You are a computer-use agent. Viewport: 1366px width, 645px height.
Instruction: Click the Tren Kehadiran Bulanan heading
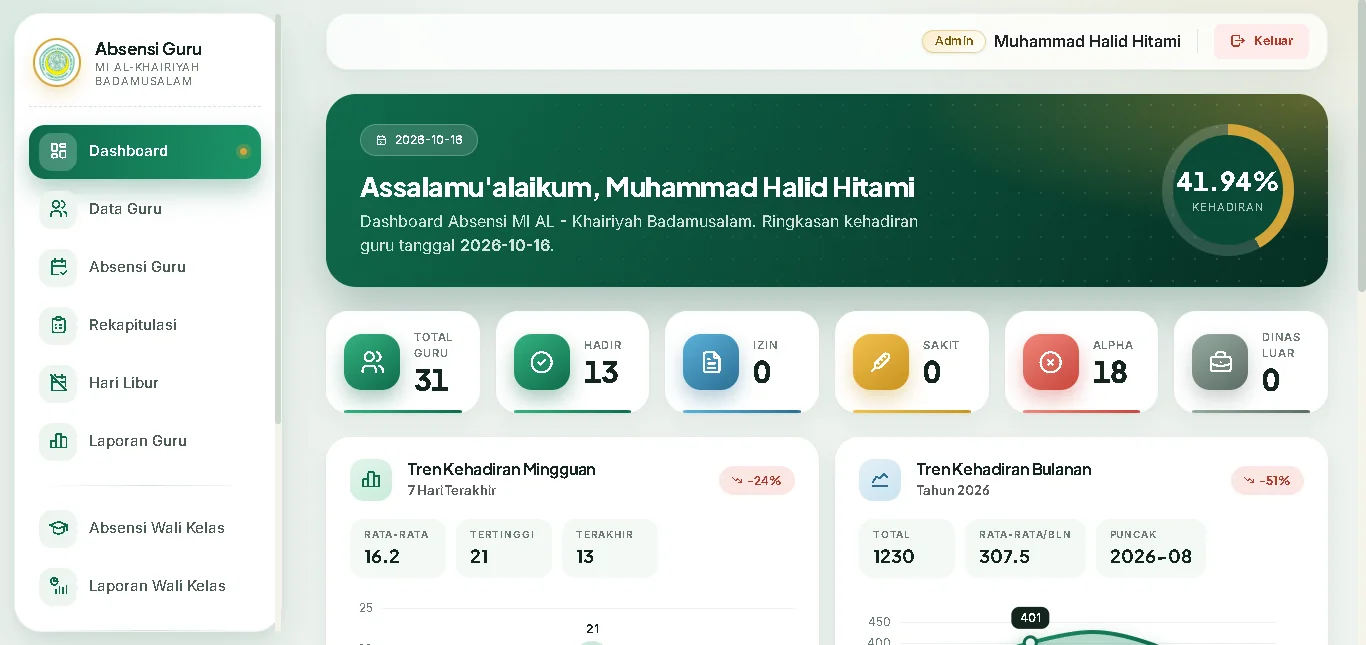1004,469
